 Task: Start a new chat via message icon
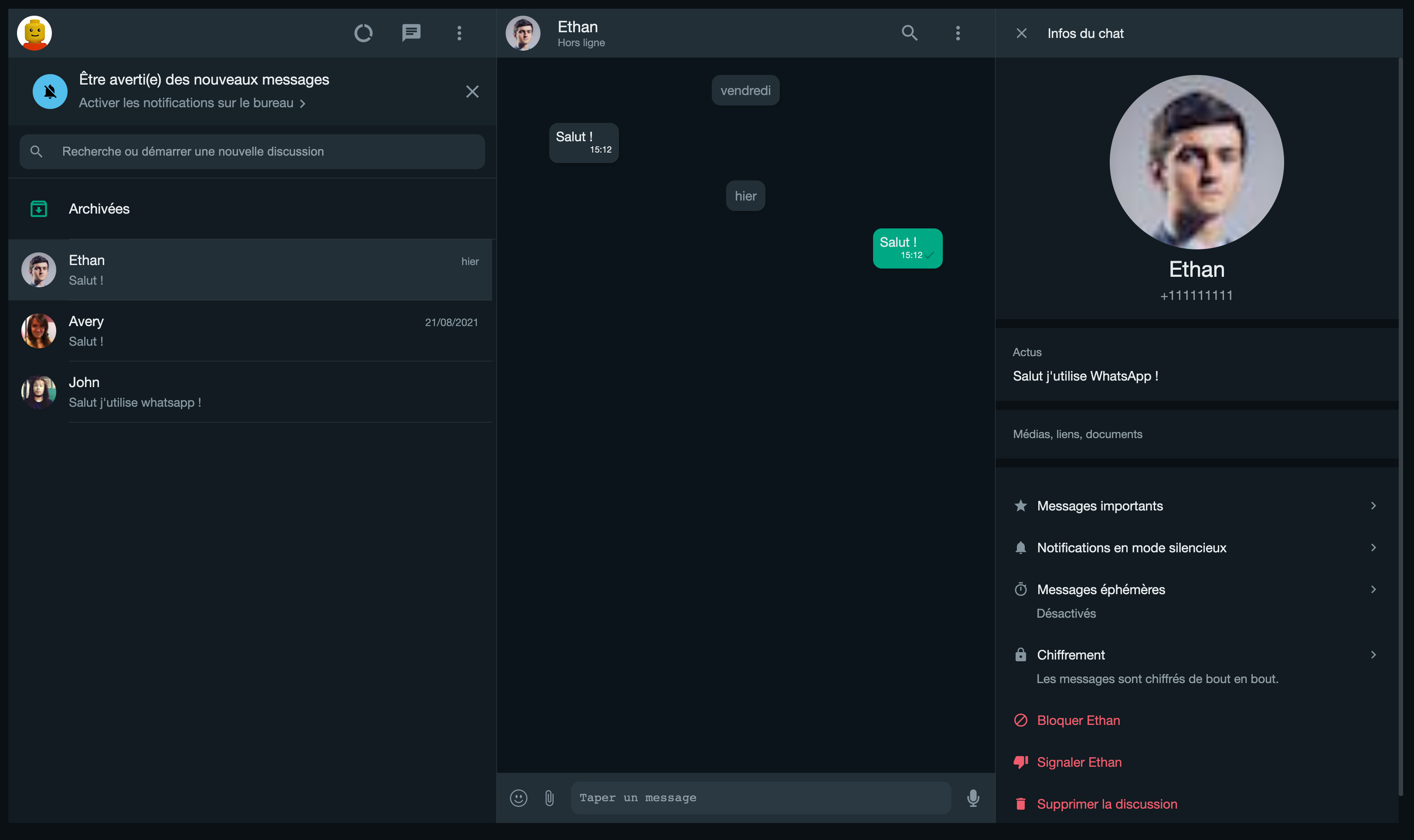(411, 33)
